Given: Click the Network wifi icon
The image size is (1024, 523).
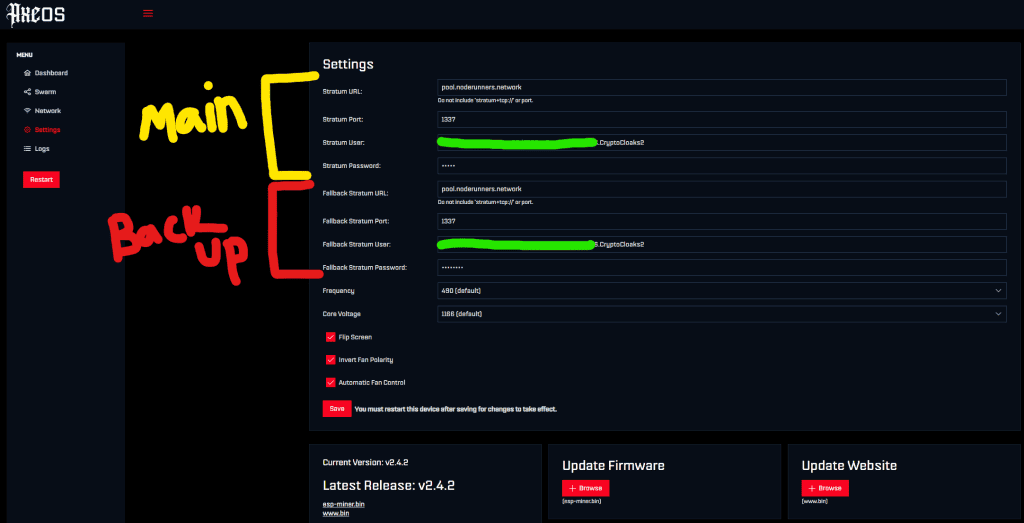Looking at the screenshot, I should (x=27, y=110).
